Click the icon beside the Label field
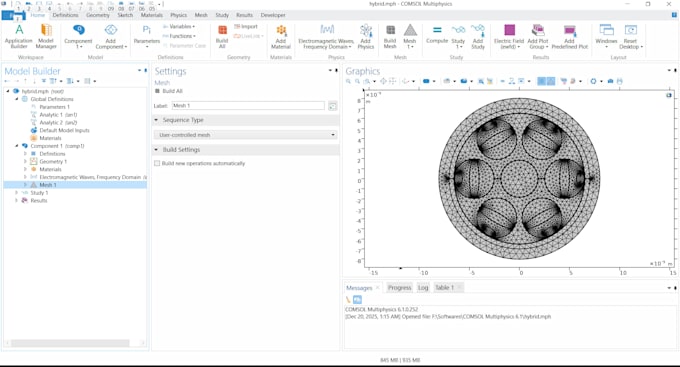The image size is (680, 367). (332, 106)
